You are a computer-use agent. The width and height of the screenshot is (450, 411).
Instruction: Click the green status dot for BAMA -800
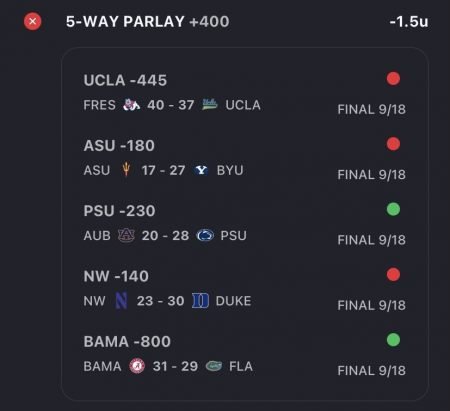(x=393, y=340)
